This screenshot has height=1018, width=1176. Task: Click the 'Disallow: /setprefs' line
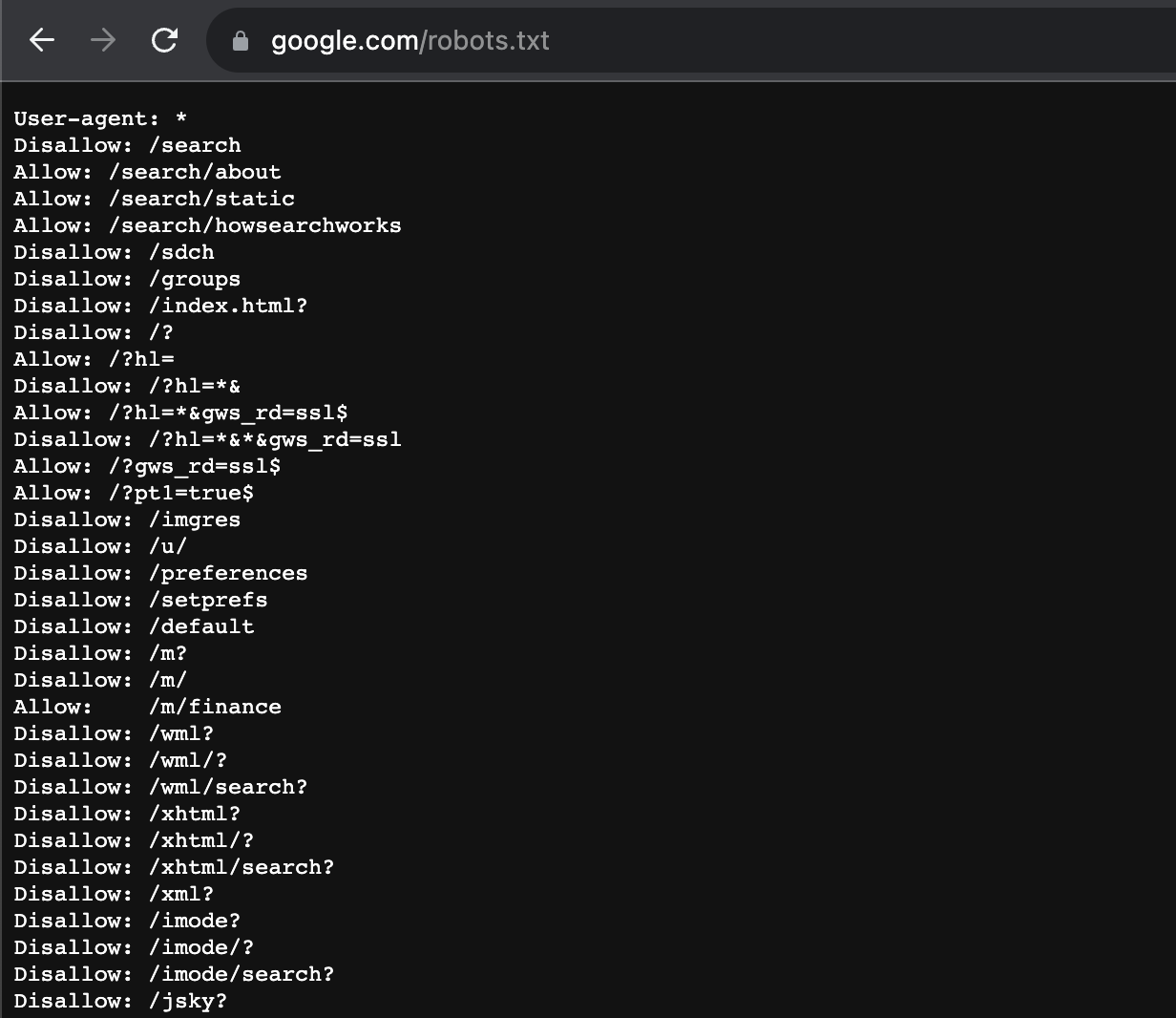(140, 601)
